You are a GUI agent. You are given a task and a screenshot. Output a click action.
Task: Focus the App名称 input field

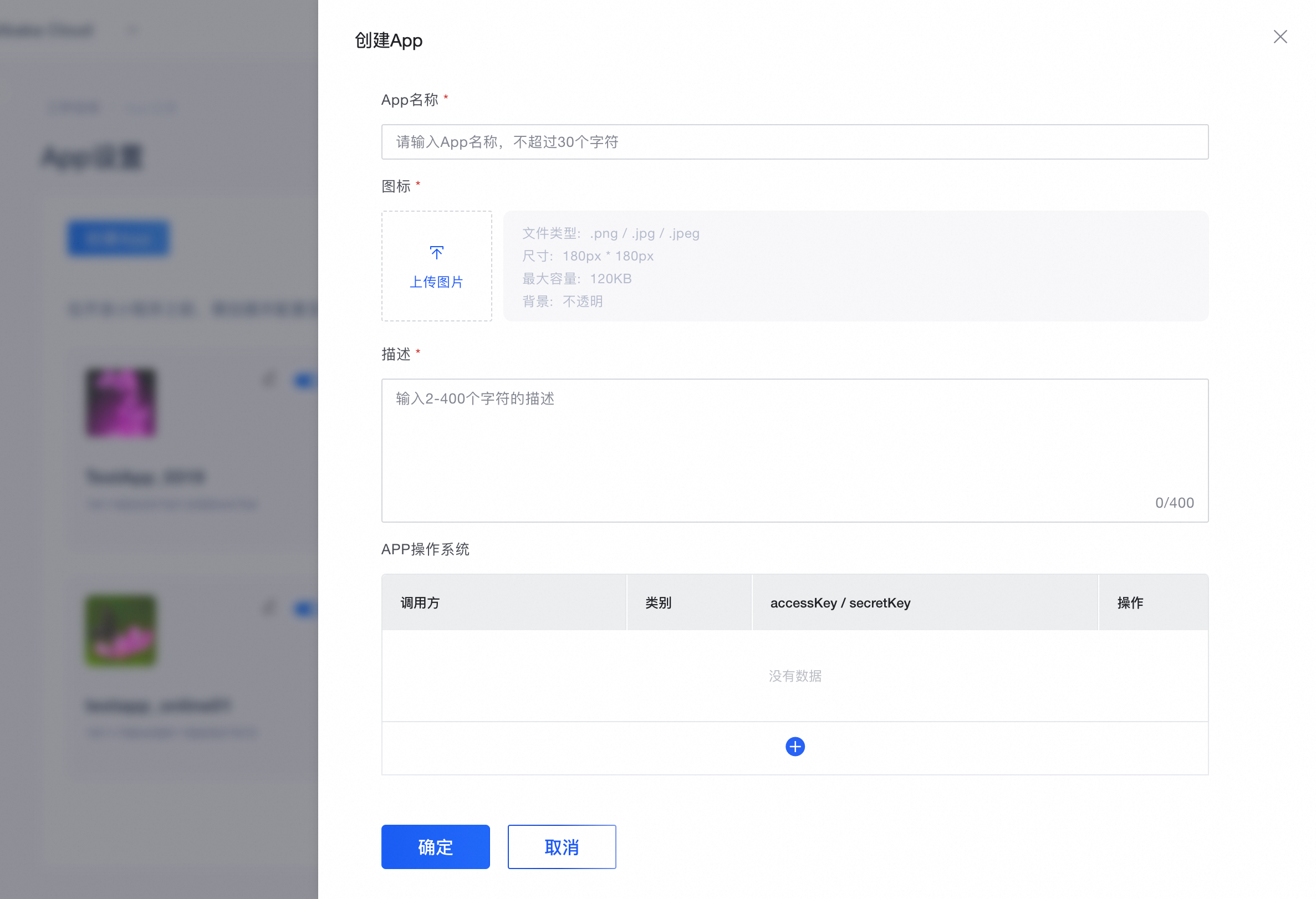pyautogui.click(x=794, y=142)
